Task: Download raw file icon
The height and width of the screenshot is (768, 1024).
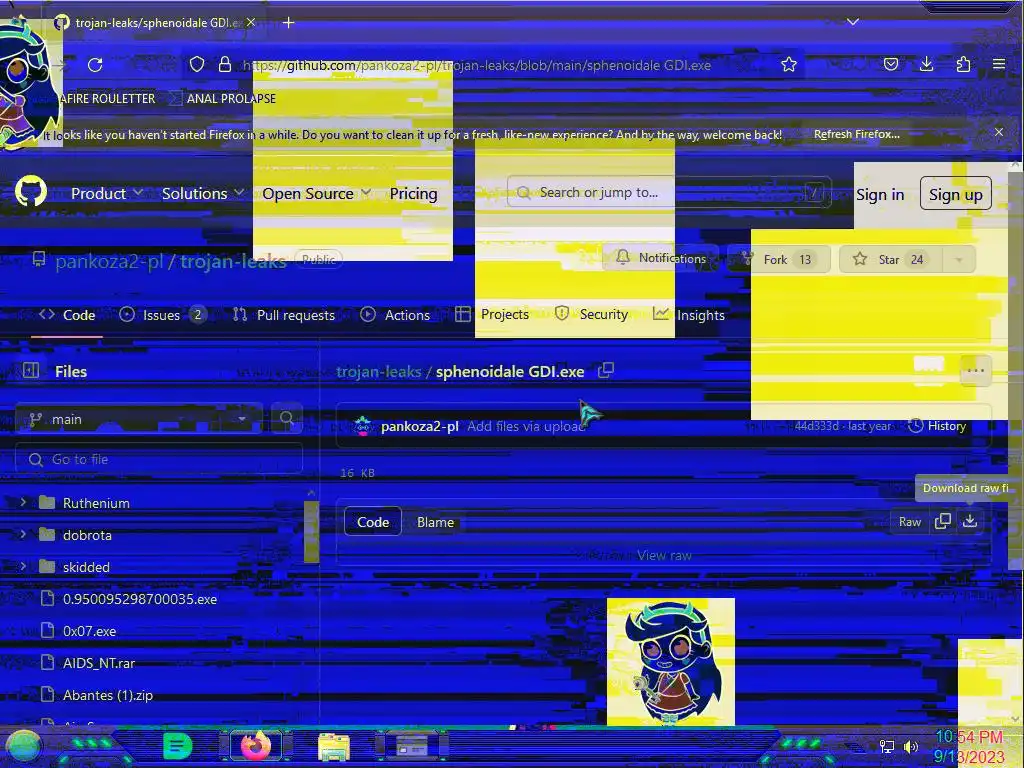Action: pos(970,521)
